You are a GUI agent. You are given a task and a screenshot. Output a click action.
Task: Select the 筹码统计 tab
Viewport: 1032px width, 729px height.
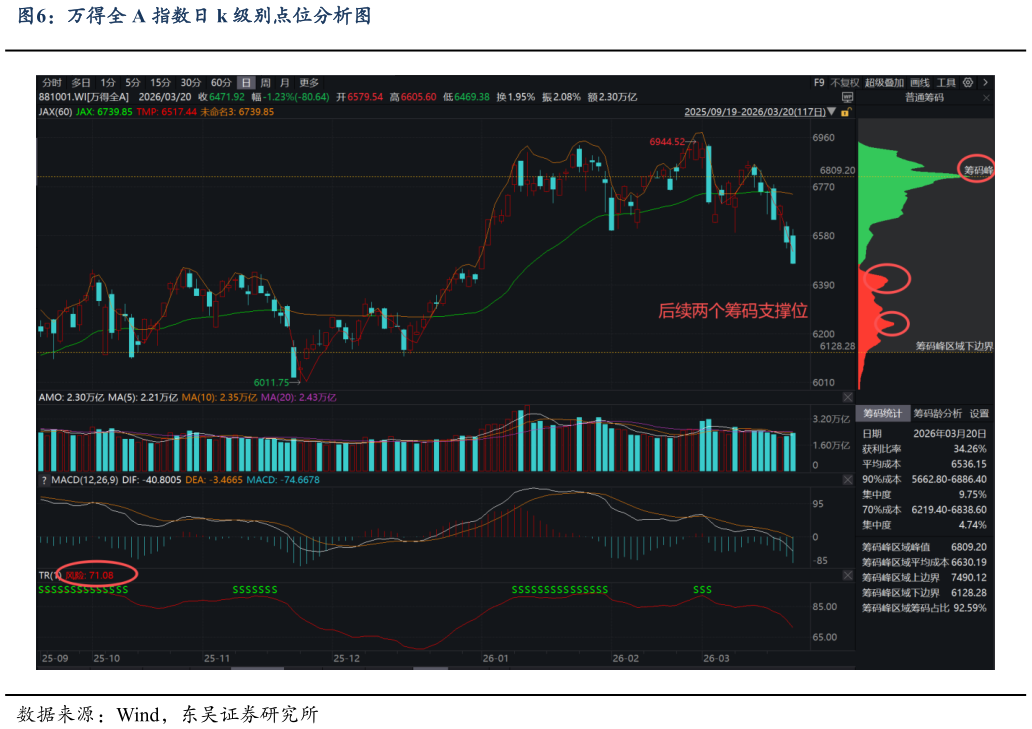[x=882, y=413]
